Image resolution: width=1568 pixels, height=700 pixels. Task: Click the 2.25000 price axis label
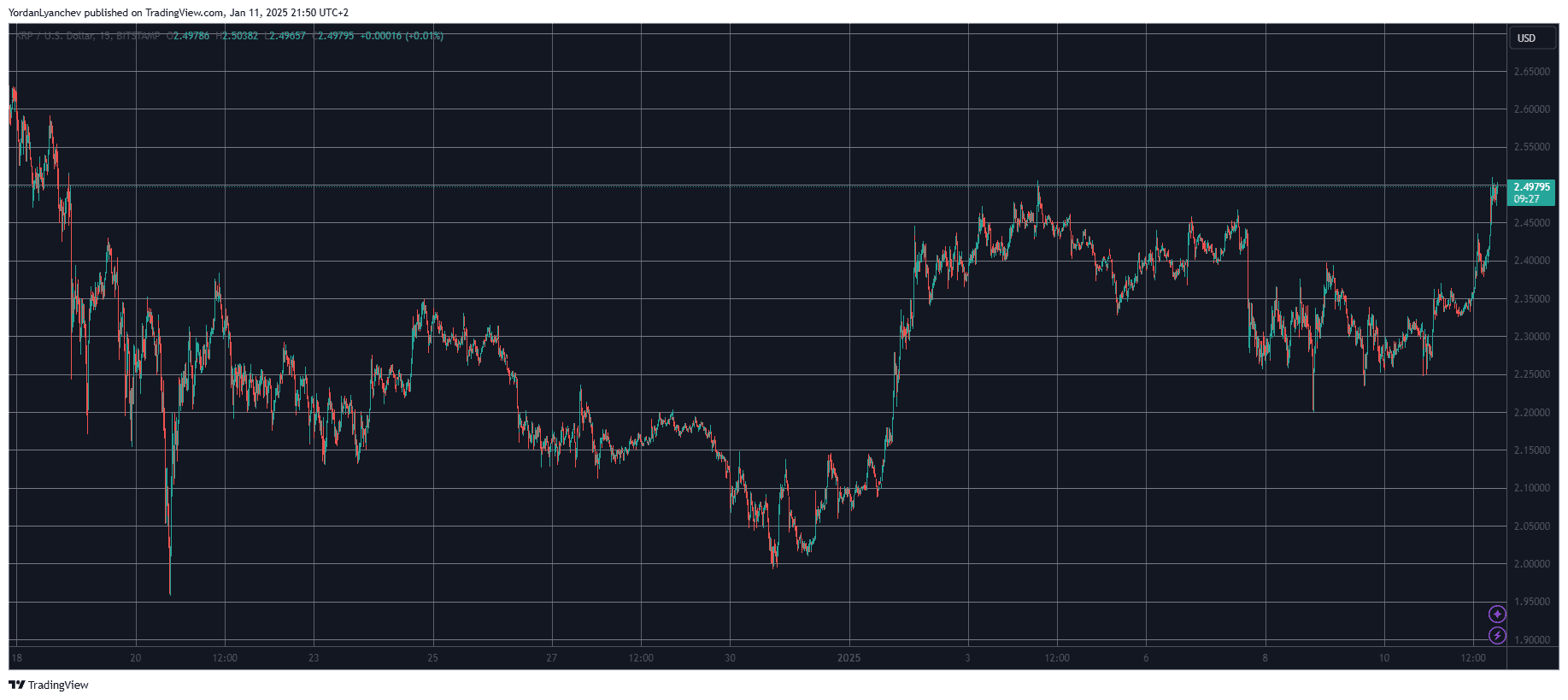point(1531,374)
